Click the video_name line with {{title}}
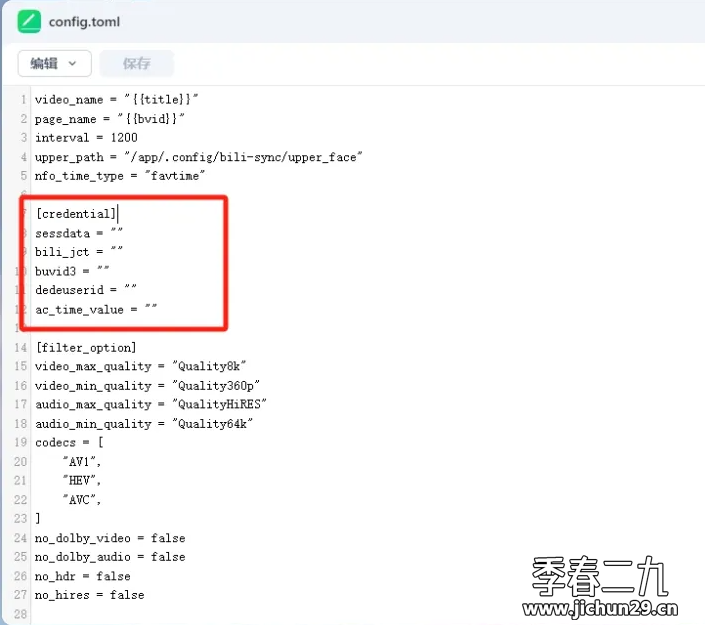This screenshot has height=625, width=705. tap(116, 99)
